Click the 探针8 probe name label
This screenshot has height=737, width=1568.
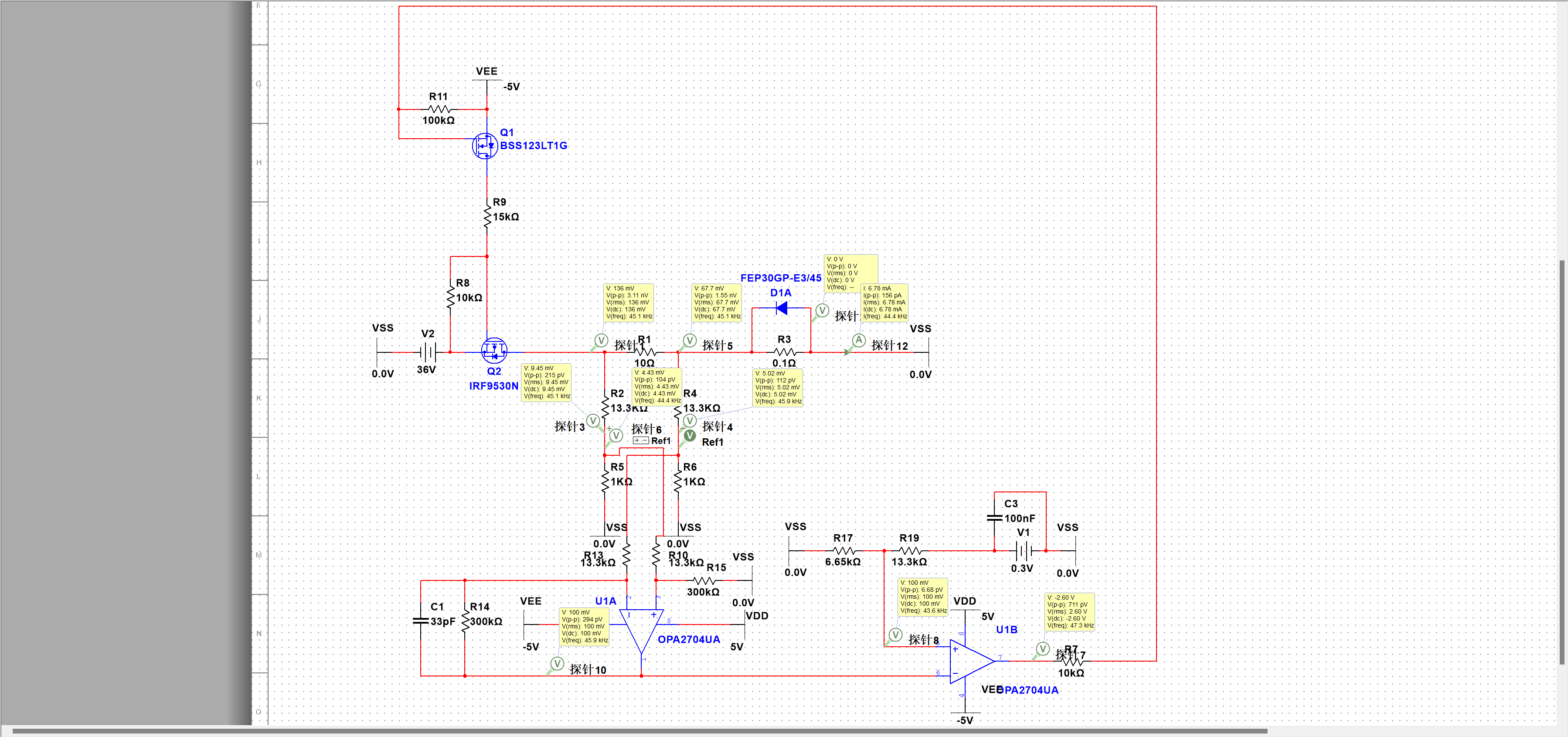923,640
